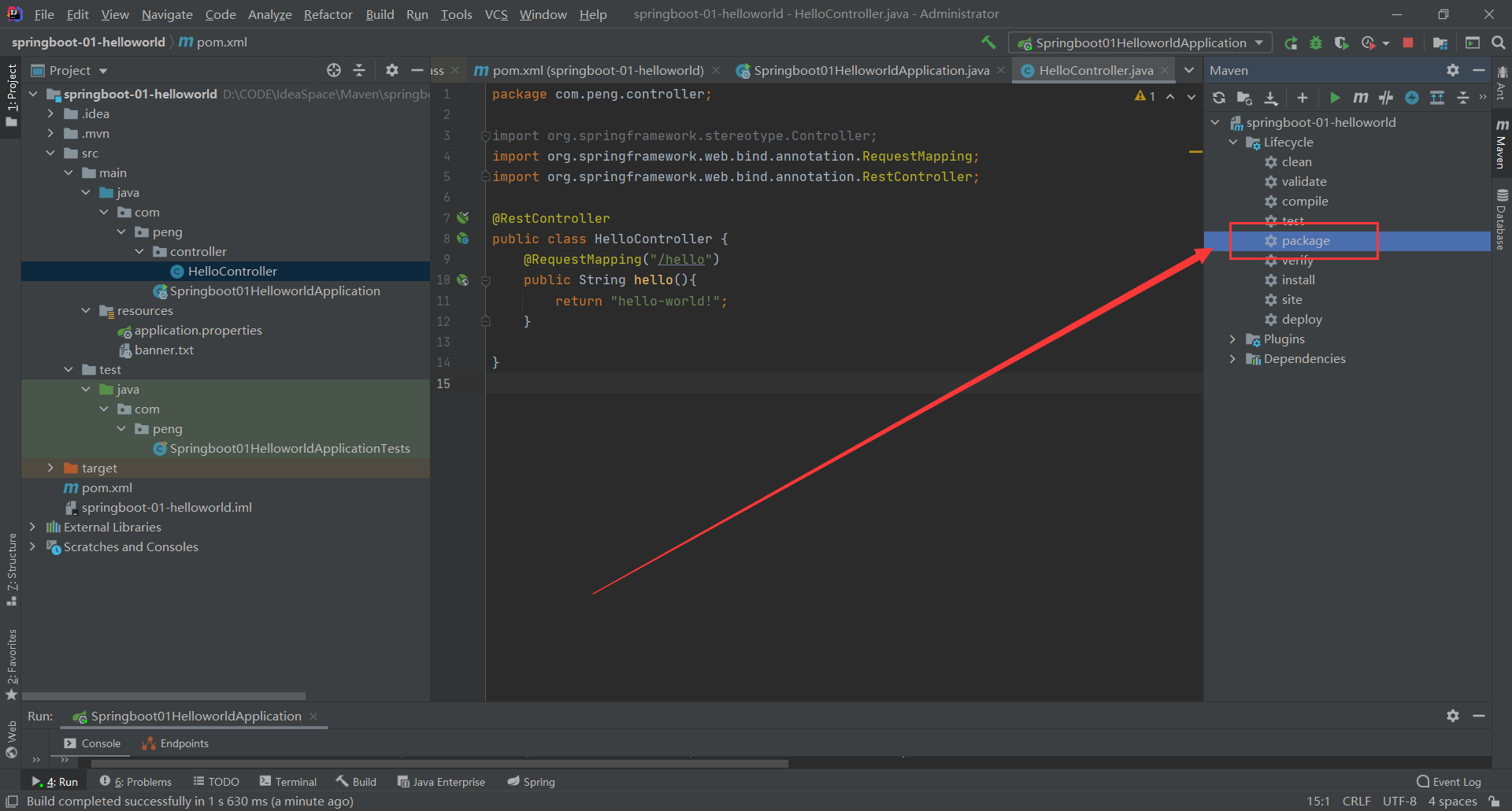
Task: Select application.properties in the project tree
Action: (x=198, y=330)
